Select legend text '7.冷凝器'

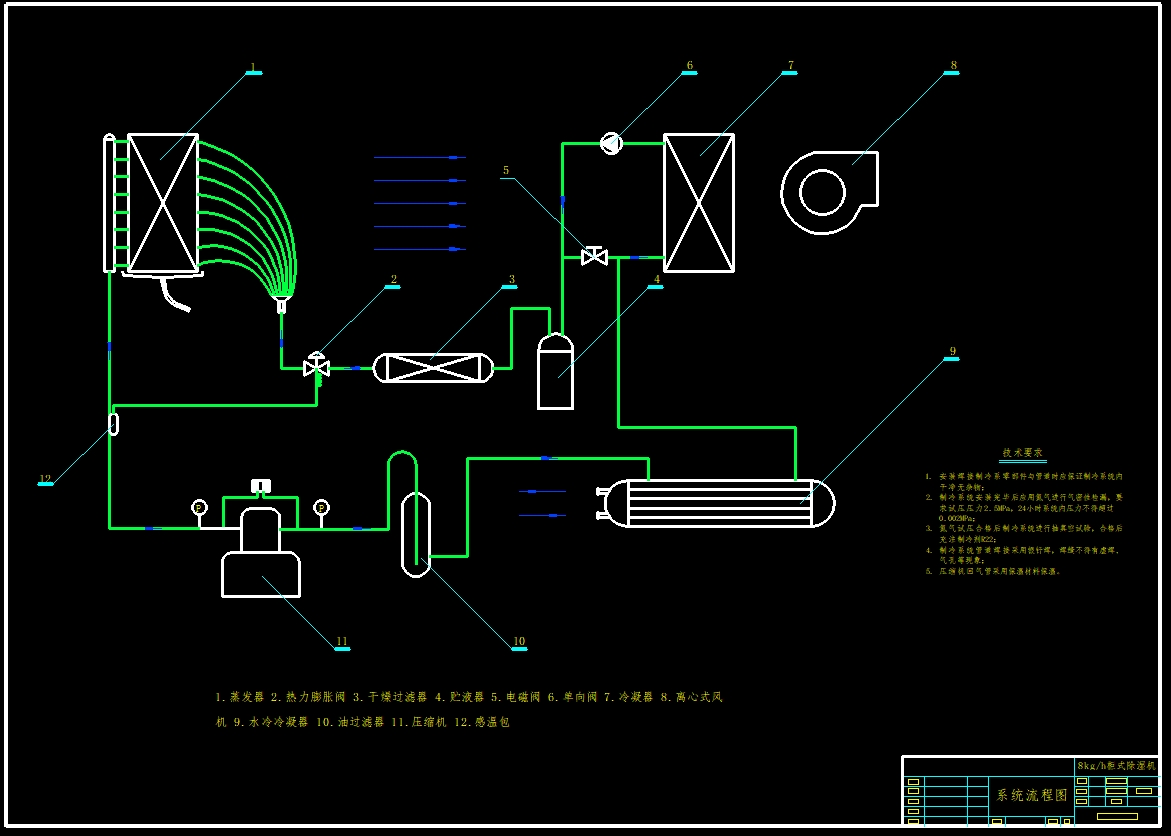coord(628,697)
